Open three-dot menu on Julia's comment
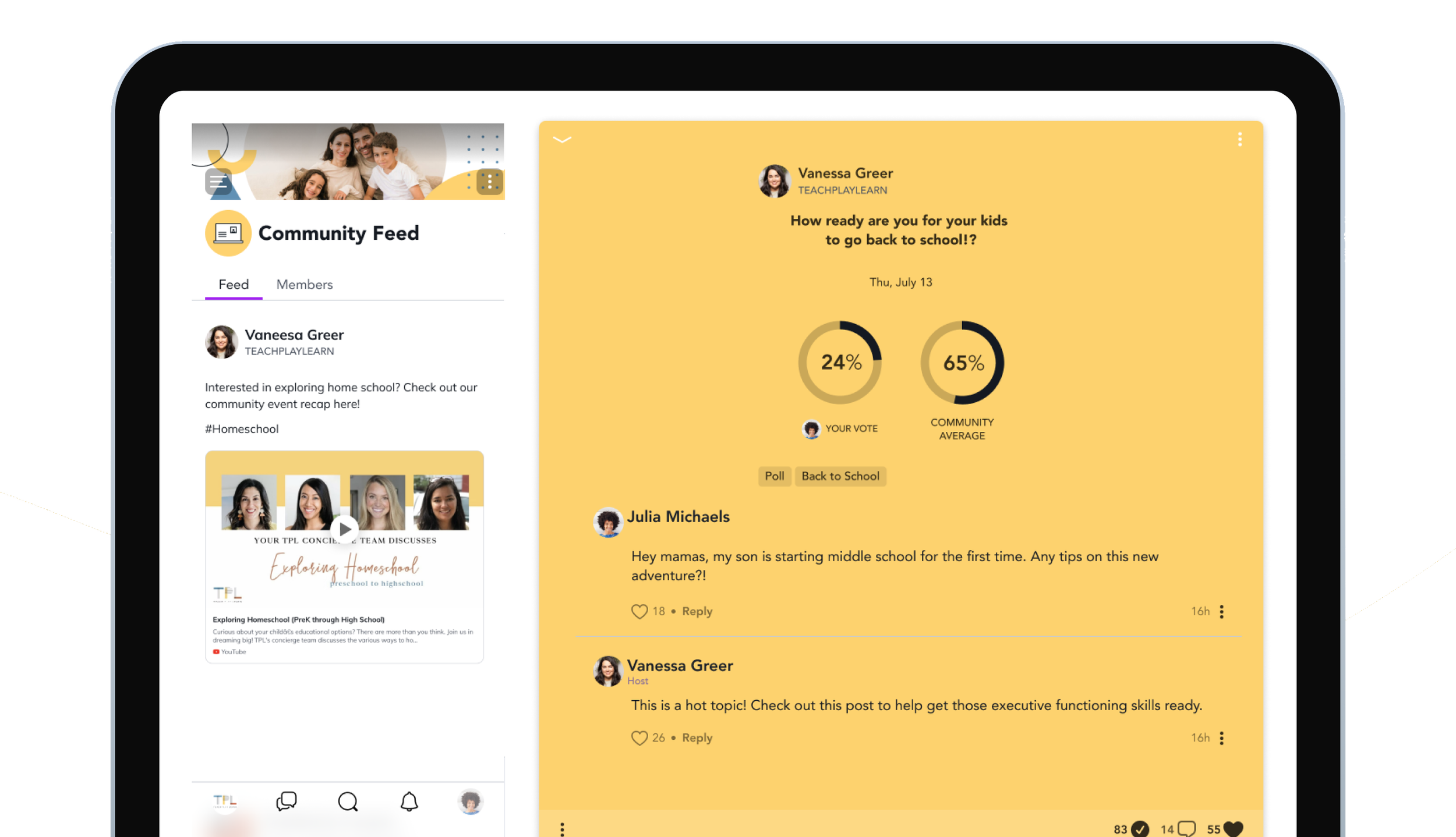The width and height of the screenshot is (1456, 837). coord(1221,611)
